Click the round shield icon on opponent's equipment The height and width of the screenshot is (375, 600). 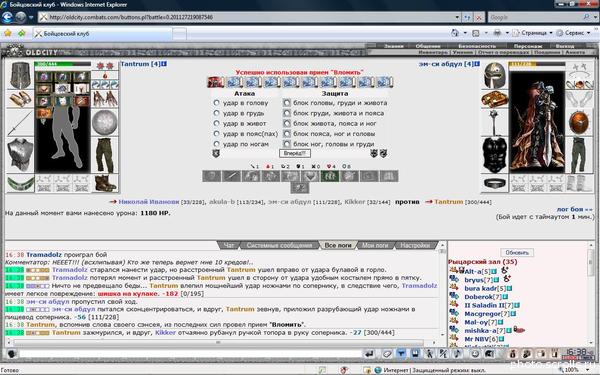(579, 122)
